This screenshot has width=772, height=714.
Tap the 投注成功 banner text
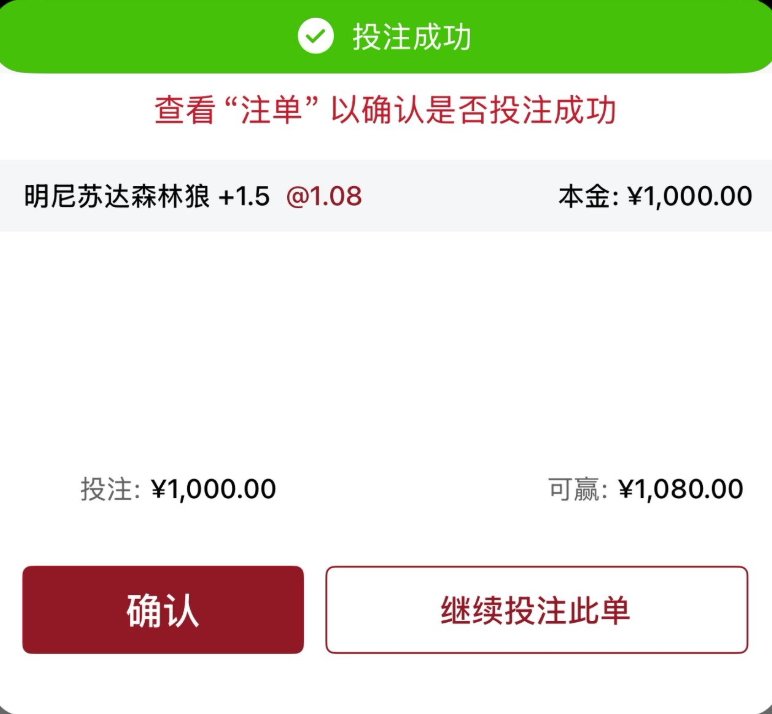(x=412, y=37)
